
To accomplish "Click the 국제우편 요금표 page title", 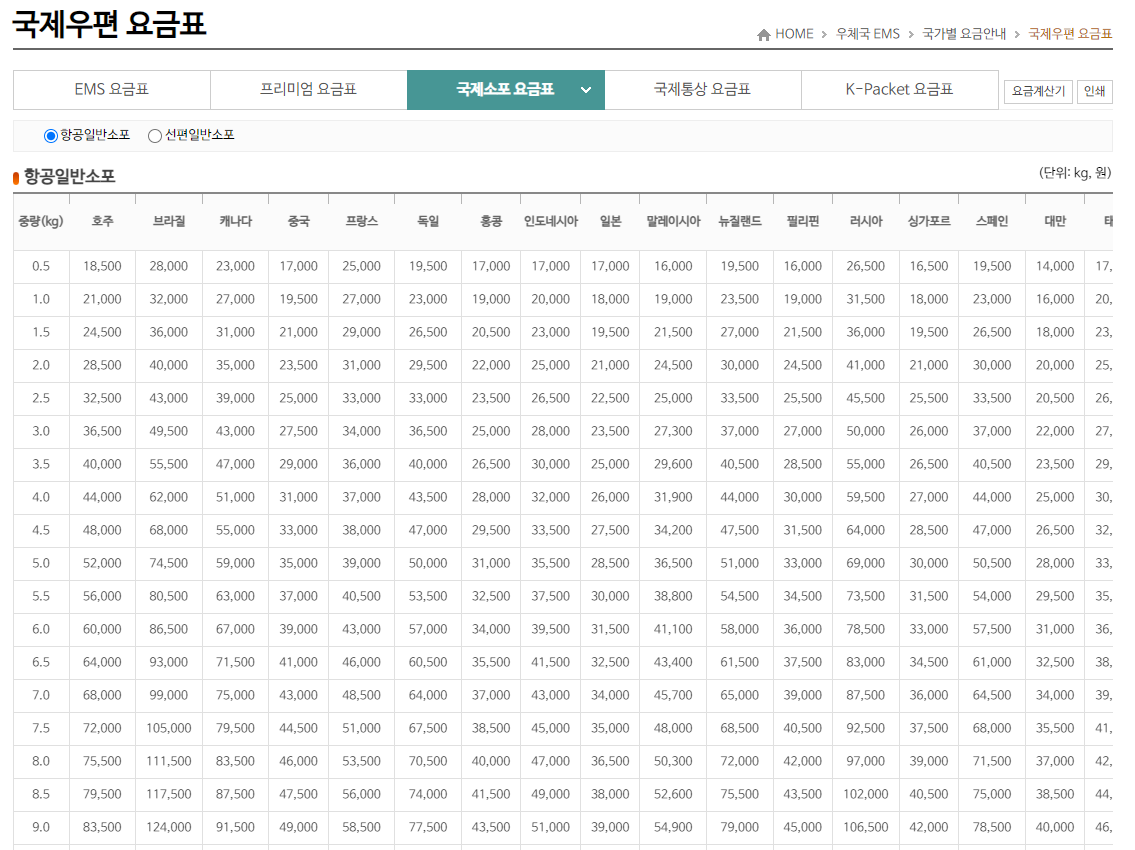I will [x=109, y=23].
